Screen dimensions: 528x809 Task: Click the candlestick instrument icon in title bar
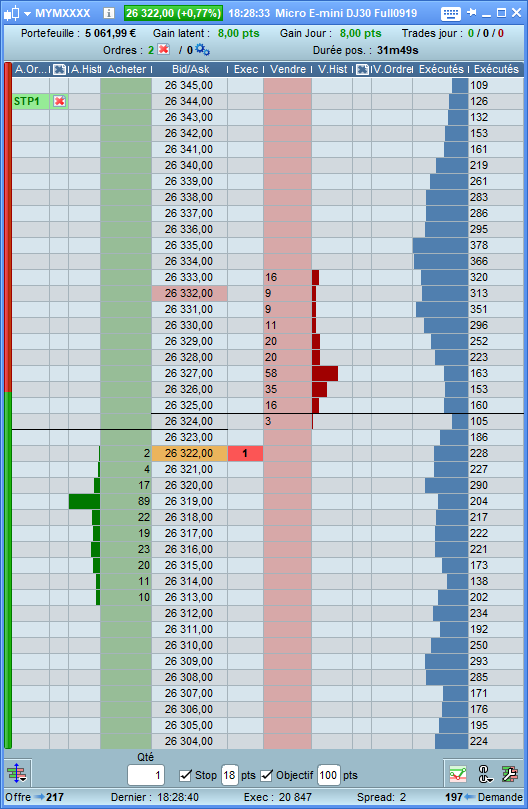pyautogui.click(x=11, y=13)
